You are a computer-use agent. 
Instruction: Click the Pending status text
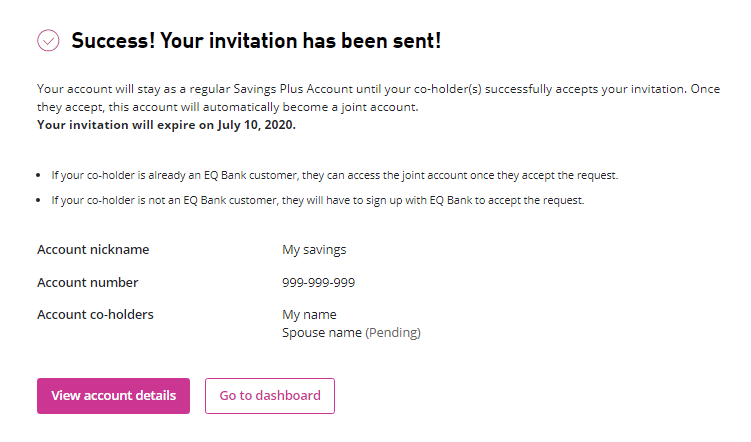pyautogui.click(x=392, y=332)
